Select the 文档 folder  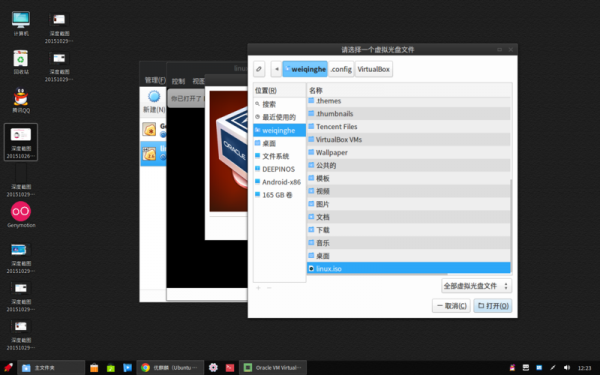[408, 217]
